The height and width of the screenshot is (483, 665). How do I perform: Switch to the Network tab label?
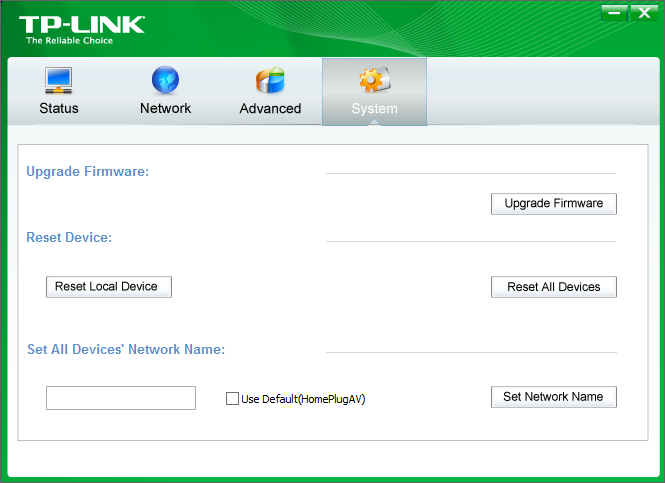tap(165, 109)
